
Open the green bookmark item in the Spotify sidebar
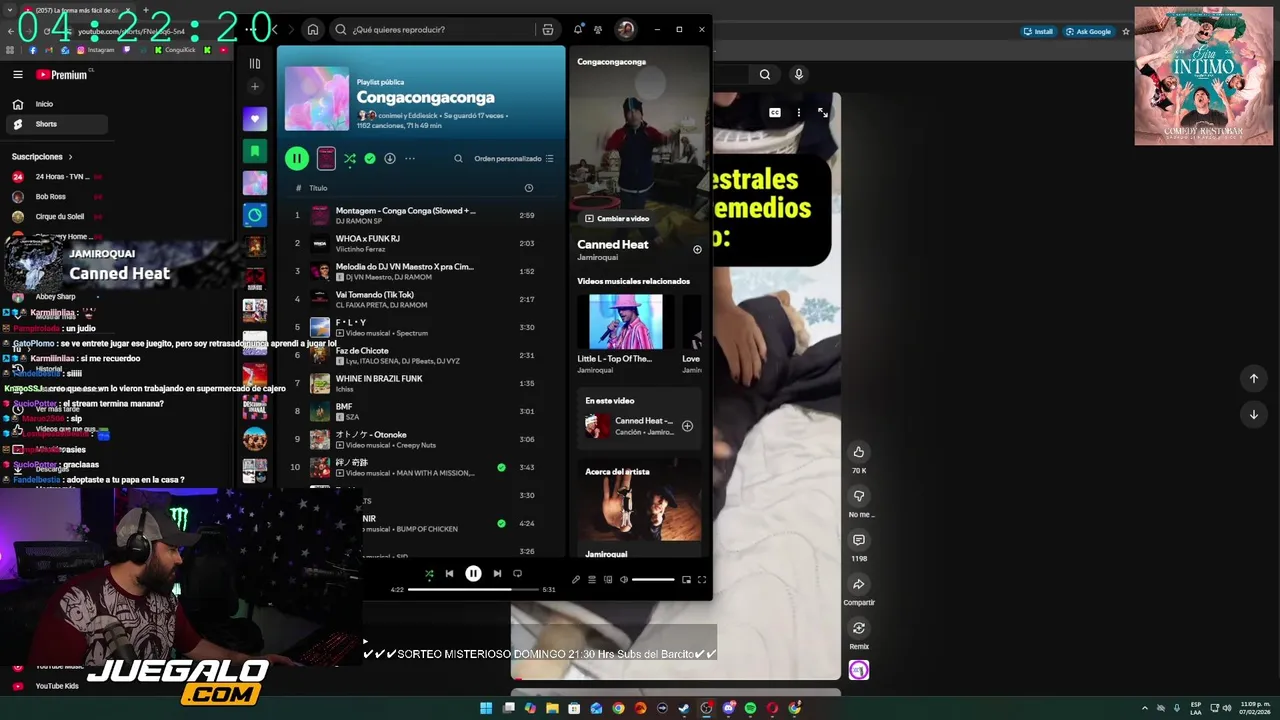tap(254, 151)
